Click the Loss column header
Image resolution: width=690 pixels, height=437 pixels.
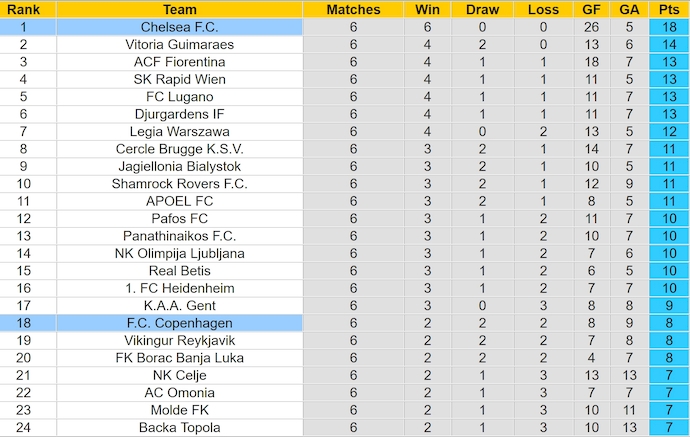[543, 9]
